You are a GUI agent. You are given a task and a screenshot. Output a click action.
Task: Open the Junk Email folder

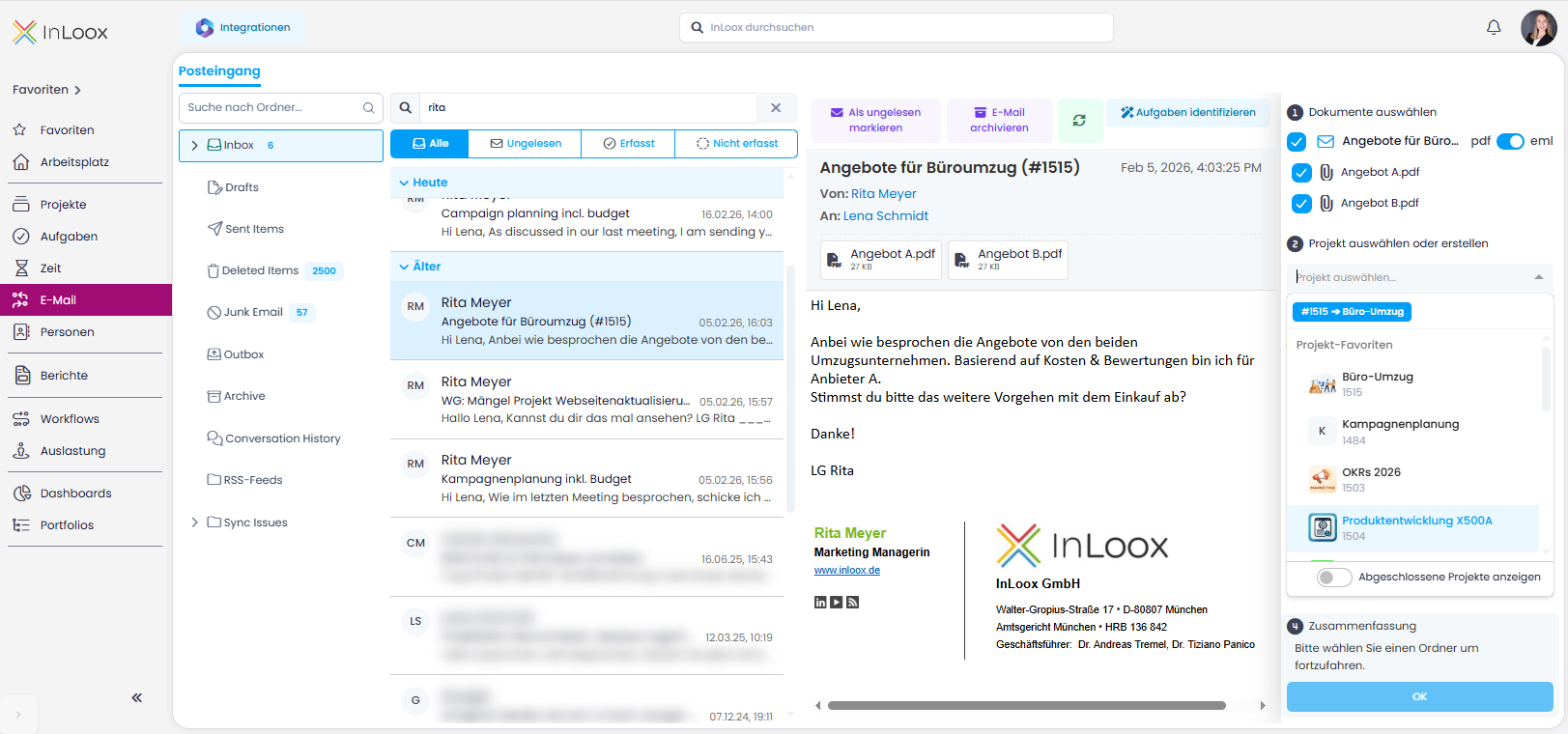click(261, 313)
